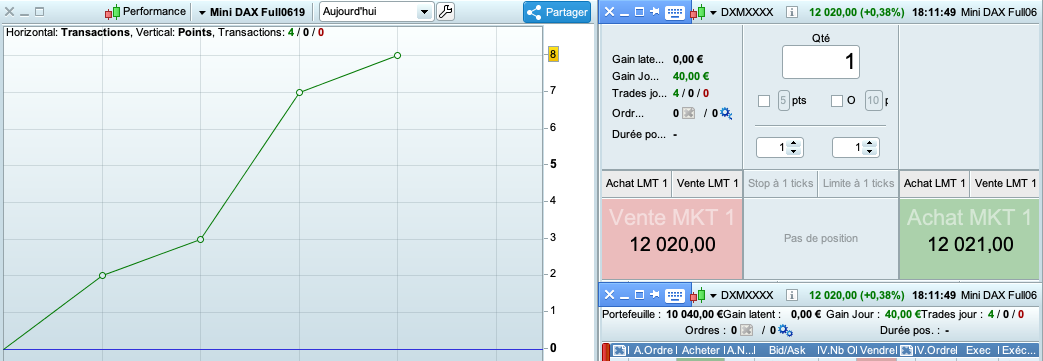The image size is (1043, 361).
Task: Click Limite à 1 ticks button
Action: click(858, 183)
